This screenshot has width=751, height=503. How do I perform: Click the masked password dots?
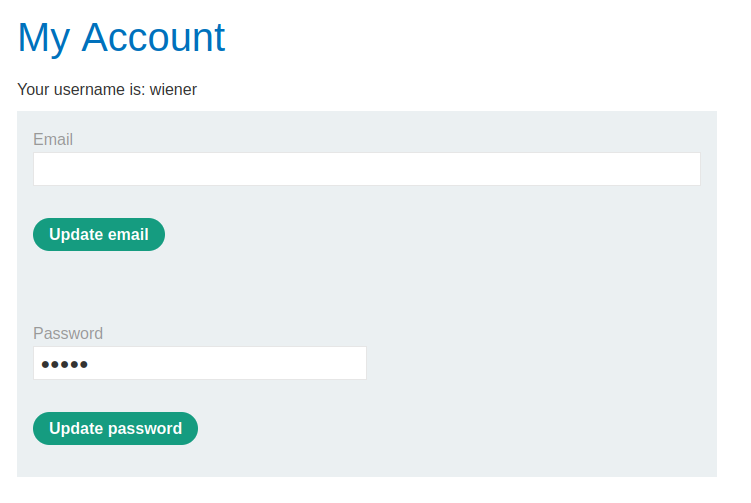pyautogui.click(x=64, y=364)
